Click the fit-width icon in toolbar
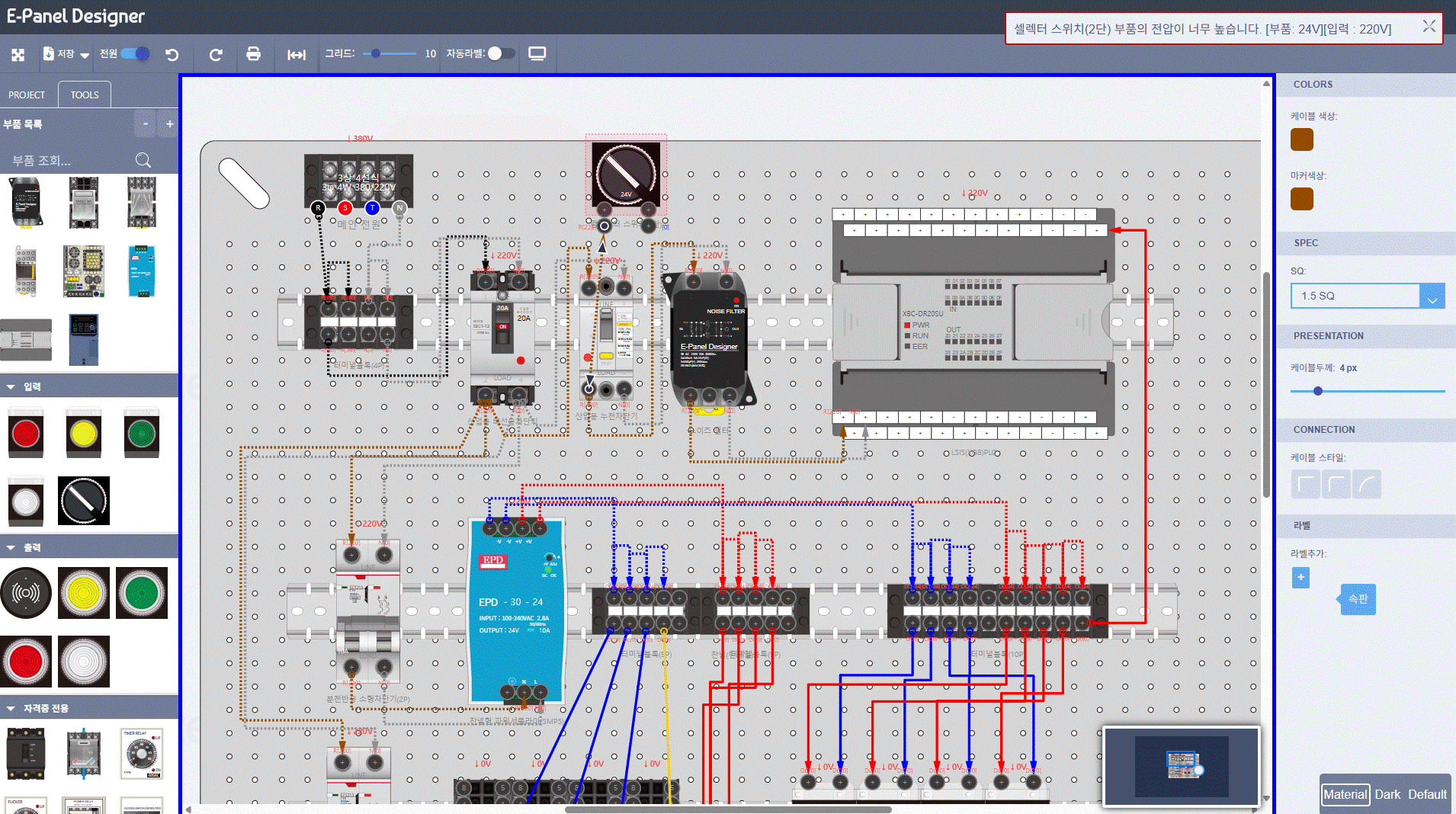The width and height of the screenshot is (1456, 814). coord(297,54)
